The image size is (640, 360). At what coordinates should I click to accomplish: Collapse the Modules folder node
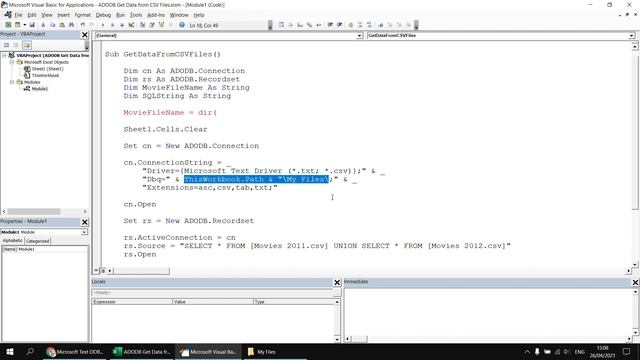pyautogui.click(x=12, y=82)
